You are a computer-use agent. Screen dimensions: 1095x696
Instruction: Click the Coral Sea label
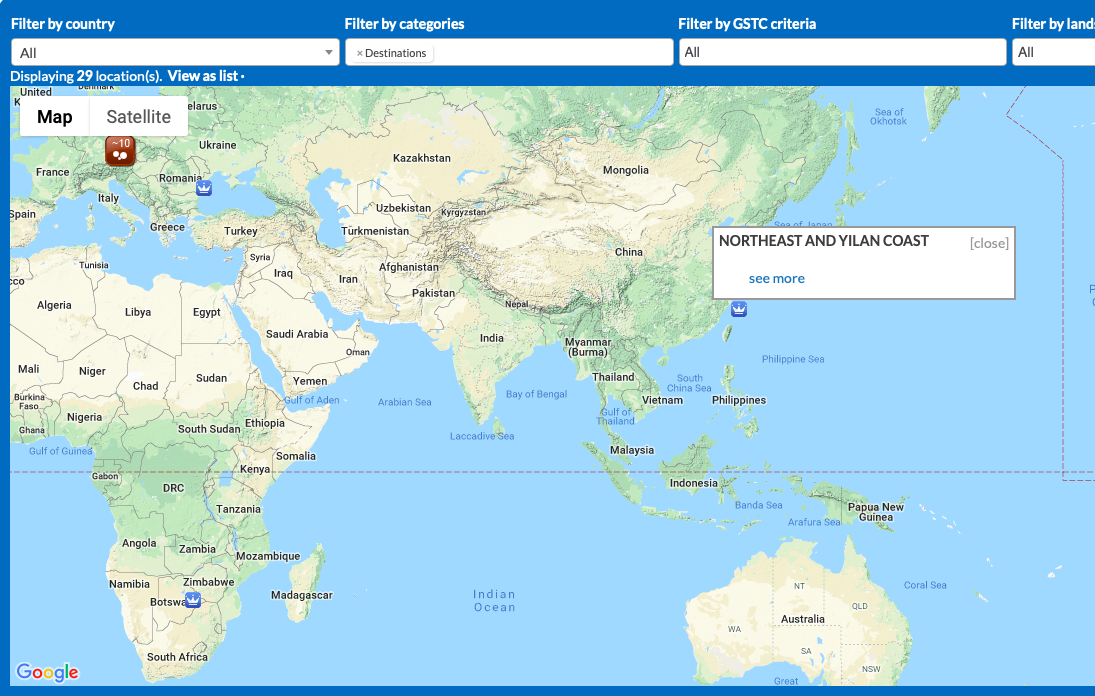point(925,585)
